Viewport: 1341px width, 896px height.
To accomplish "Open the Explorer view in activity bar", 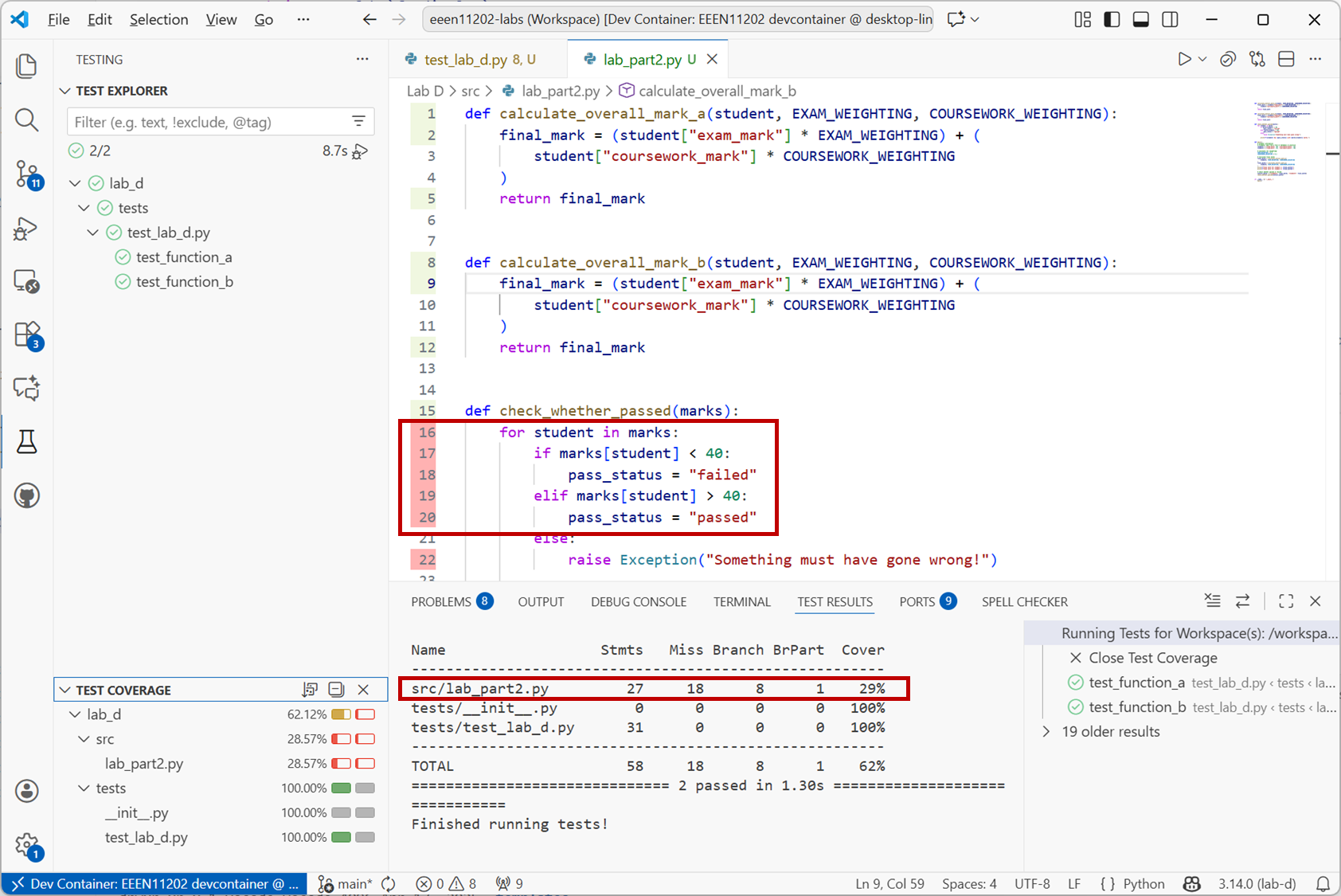I will [x=26, y=66].
